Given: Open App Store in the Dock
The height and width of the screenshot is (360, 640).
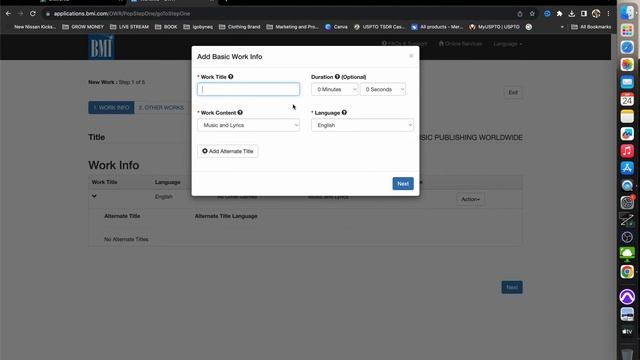Looking at the screenshot, I should point(627,168).
